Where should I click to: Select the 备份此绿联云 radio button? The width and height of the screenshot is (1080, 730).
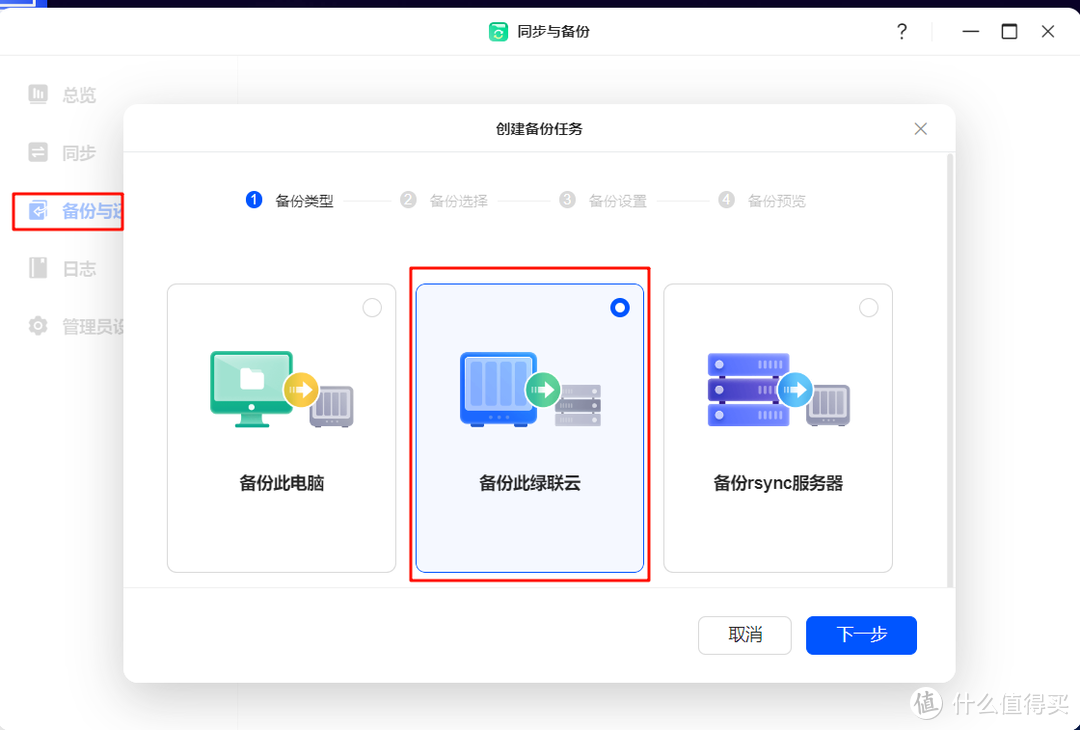620,308
